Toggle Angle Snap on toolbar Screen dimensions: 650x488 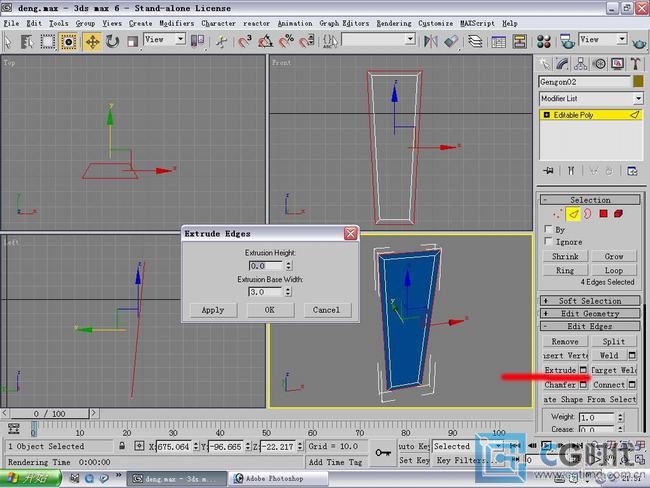(x=265, y=41)
